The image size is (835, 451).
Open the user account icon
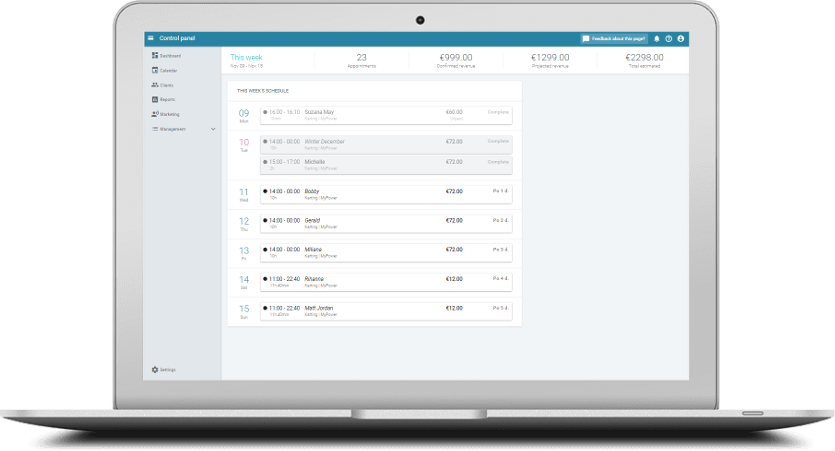(x=681, y=39)
